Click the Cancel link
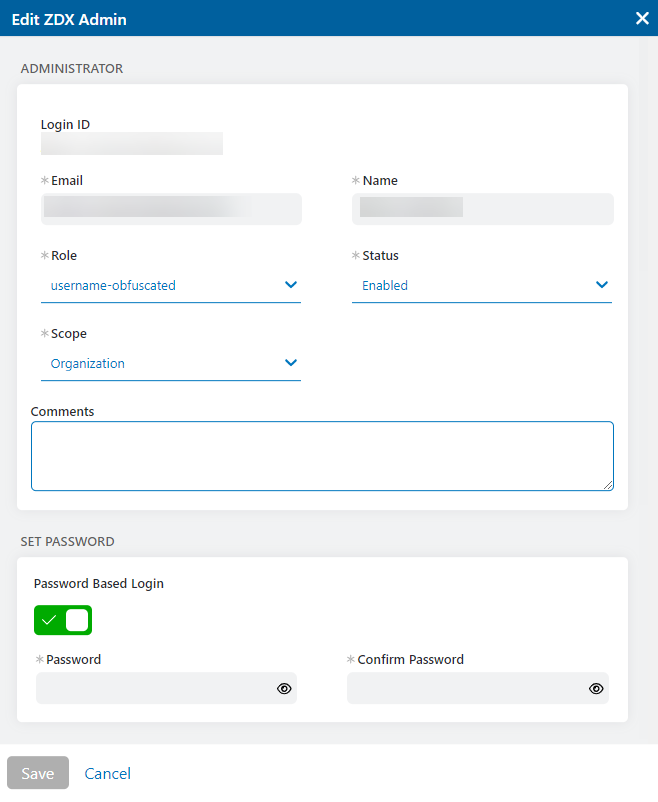This screenshot has width=658, height=802. 107,773
